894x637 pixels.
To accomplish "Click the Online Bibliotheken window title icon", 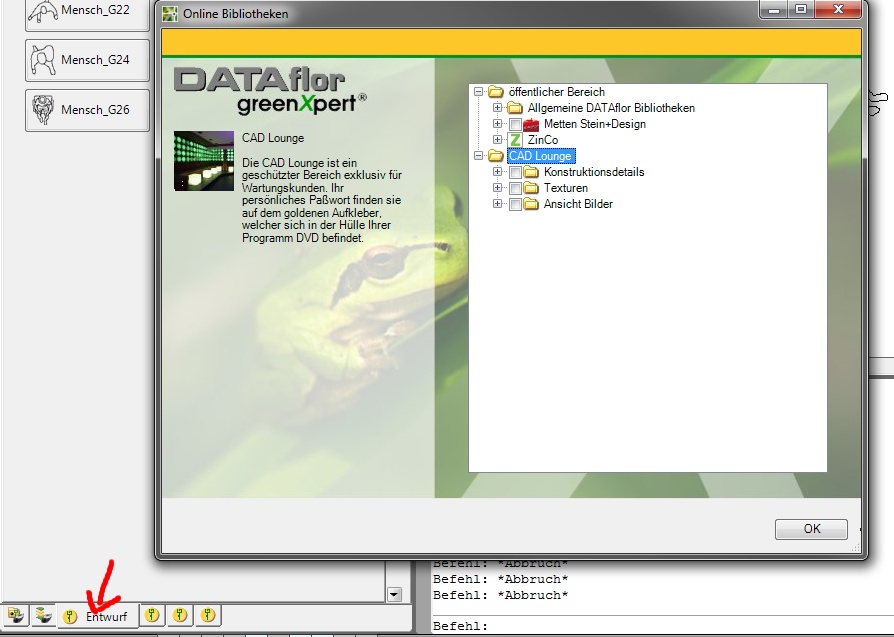I will (170, 14).
